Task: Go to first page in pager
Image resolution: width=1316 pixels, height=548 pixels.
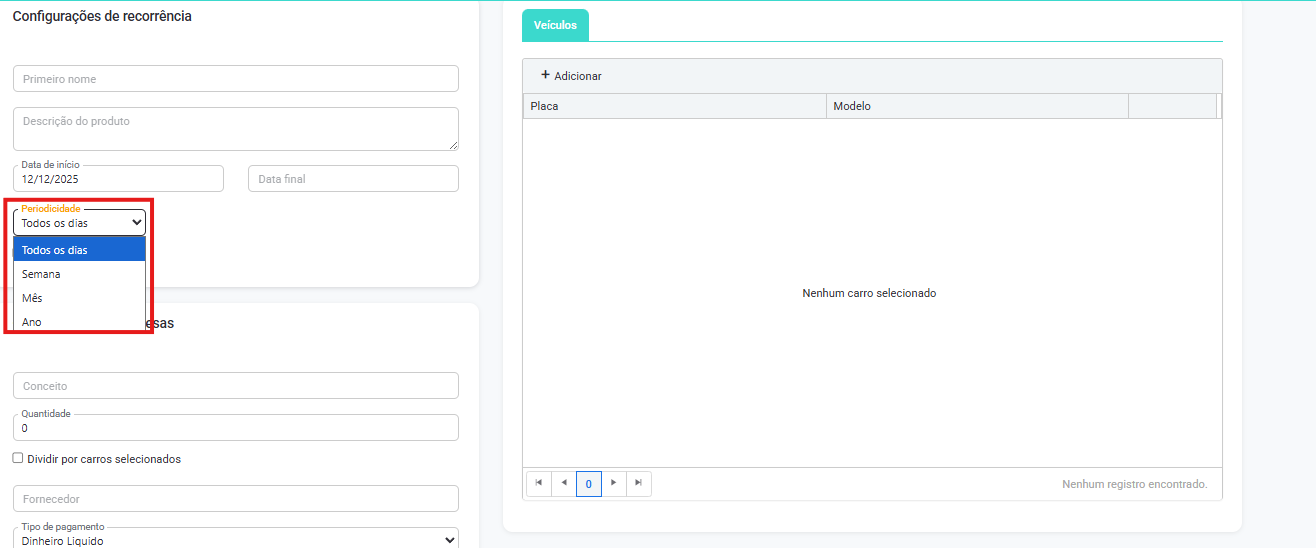Action: tap(538, 484)
